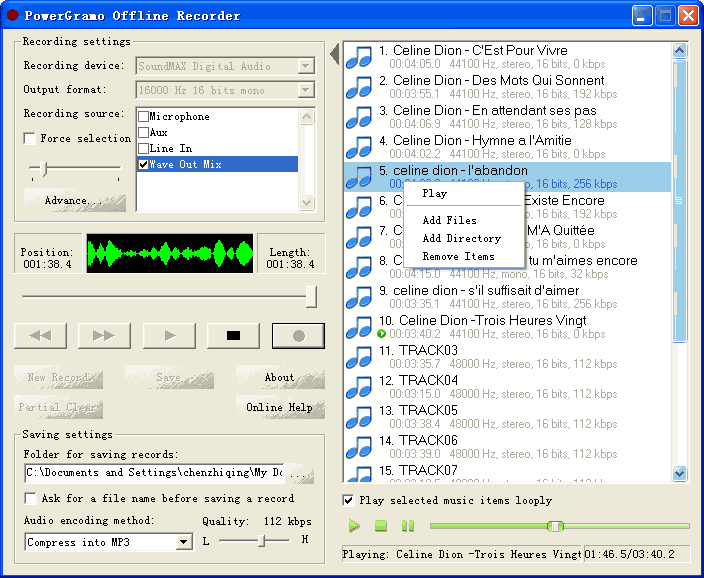
Task: Click the green waveform display
Action: tap(170, 253)
